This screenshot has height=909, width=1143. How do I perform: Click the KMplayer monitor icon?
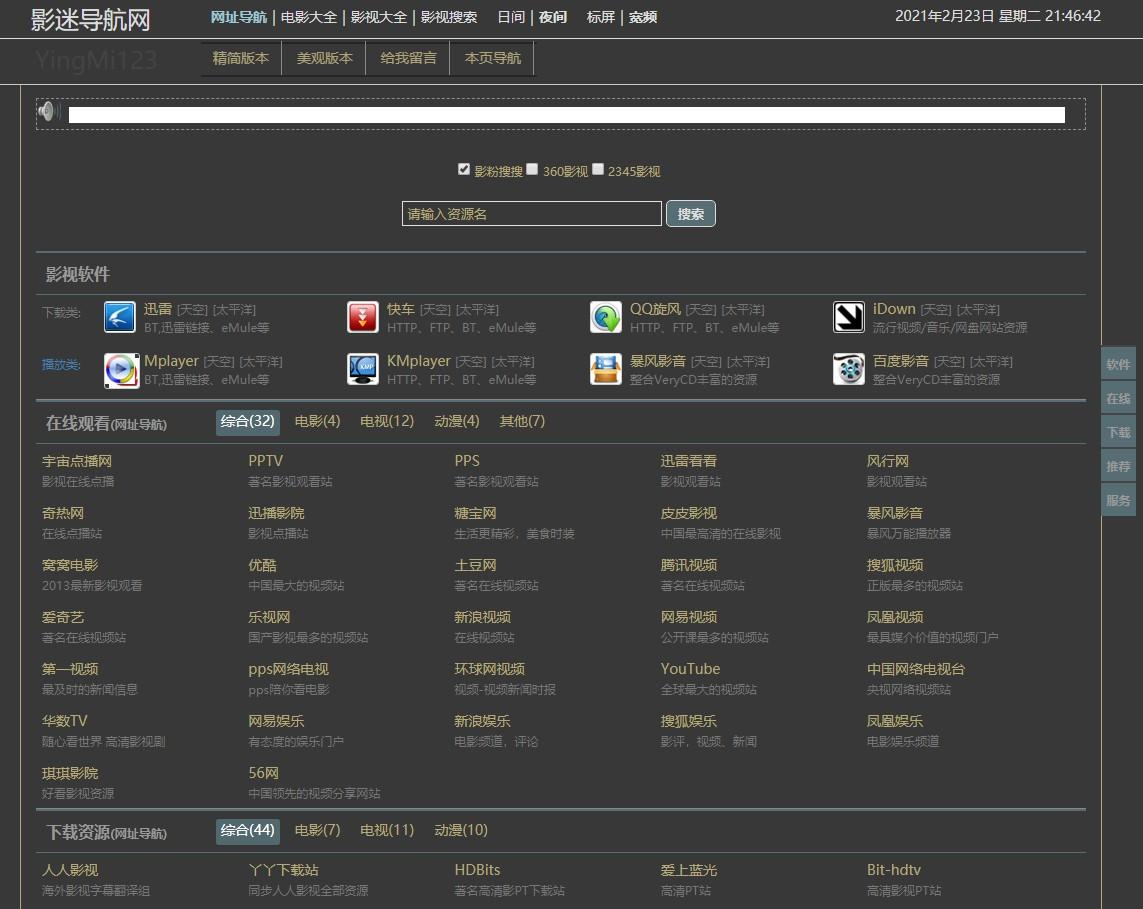(x=363, y=369)
